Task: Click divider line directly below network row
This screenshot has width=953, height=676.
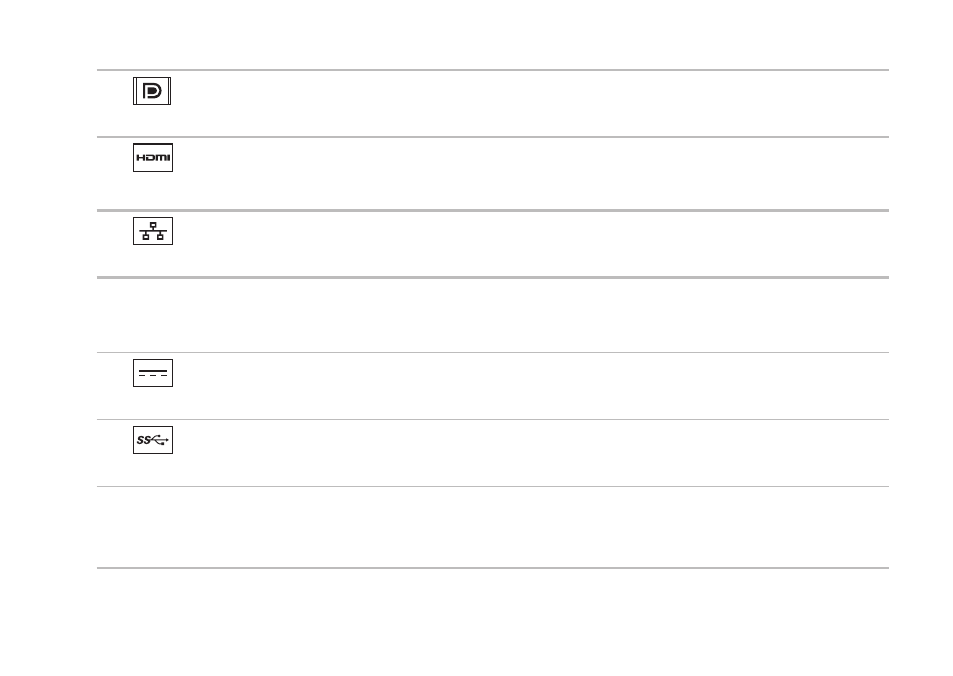Action: (x=493, y=277)
